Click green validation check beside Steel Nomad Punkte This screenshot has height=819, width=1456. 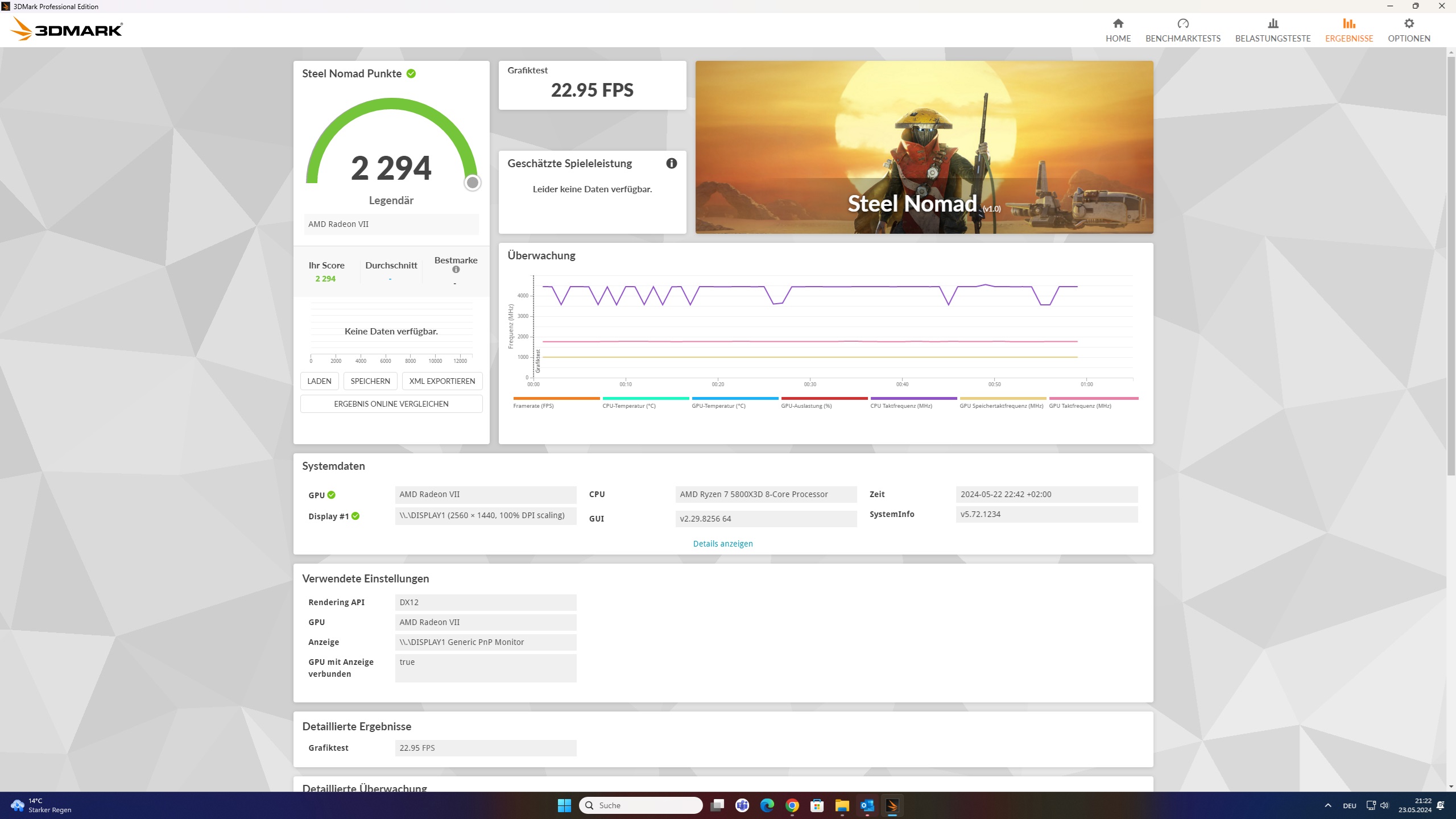(x=411, y=74)
